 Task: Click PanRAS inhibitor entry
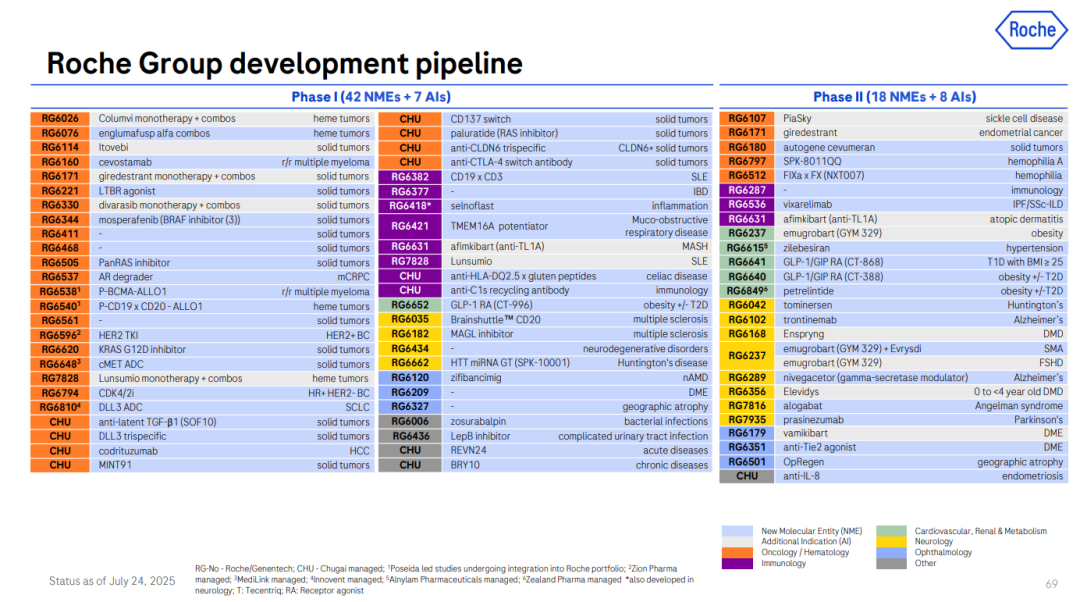134,263
